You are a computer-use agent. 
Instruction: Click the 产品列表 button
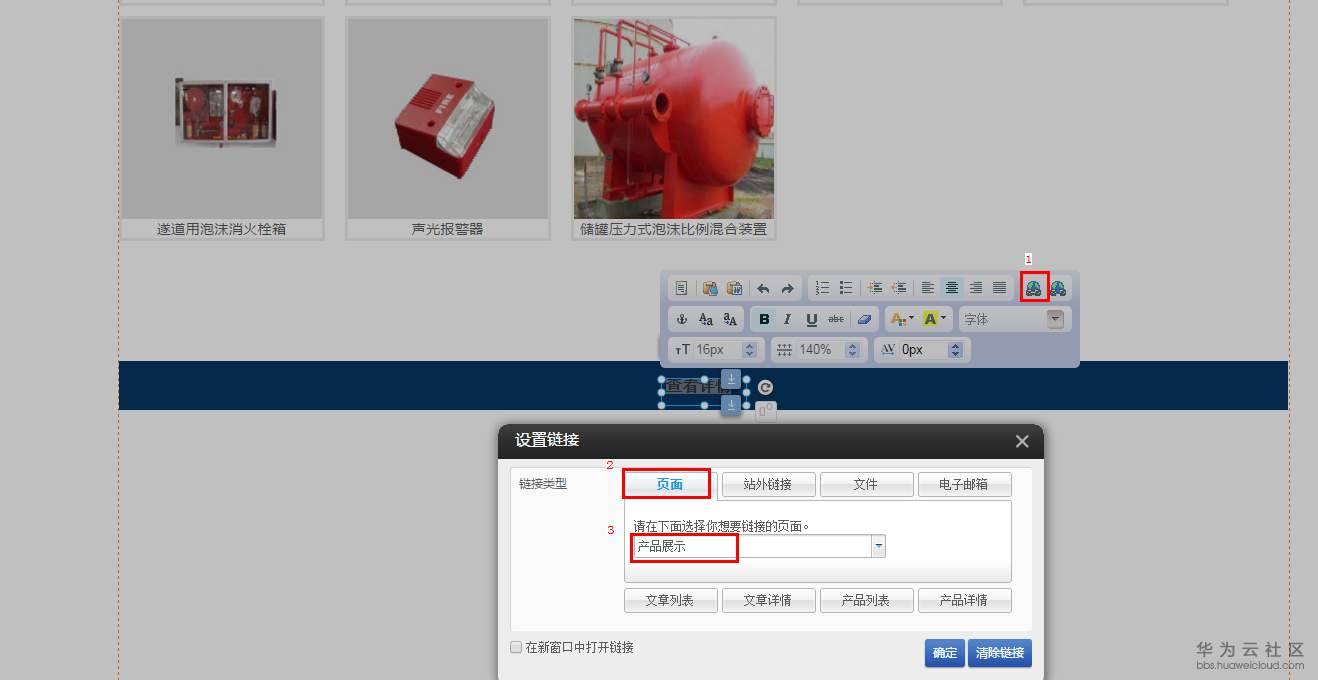pos(866,600)
